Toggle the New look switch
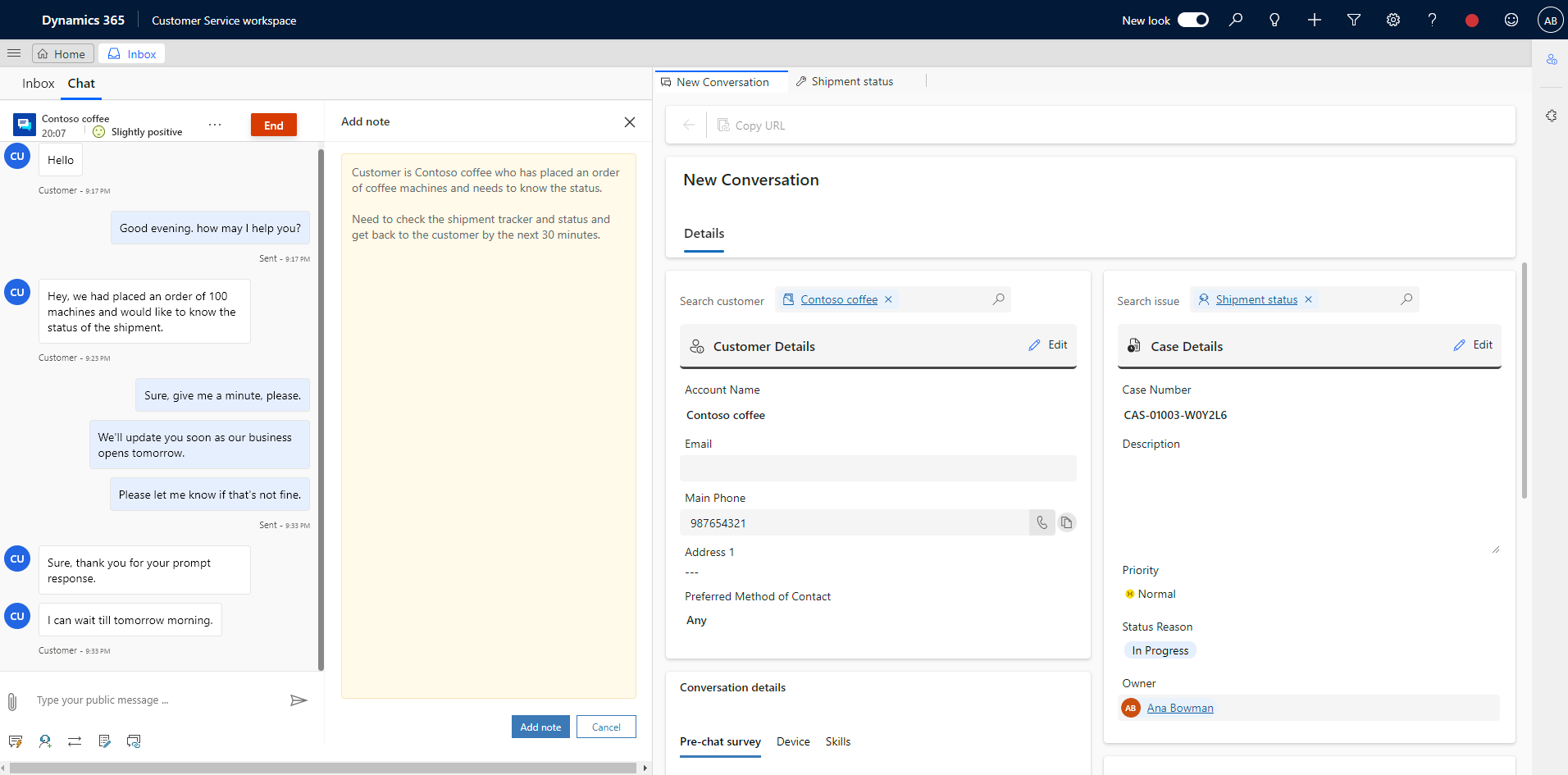The width and height of the screenshot is (1568, 775). click(x=1193, y=20)
